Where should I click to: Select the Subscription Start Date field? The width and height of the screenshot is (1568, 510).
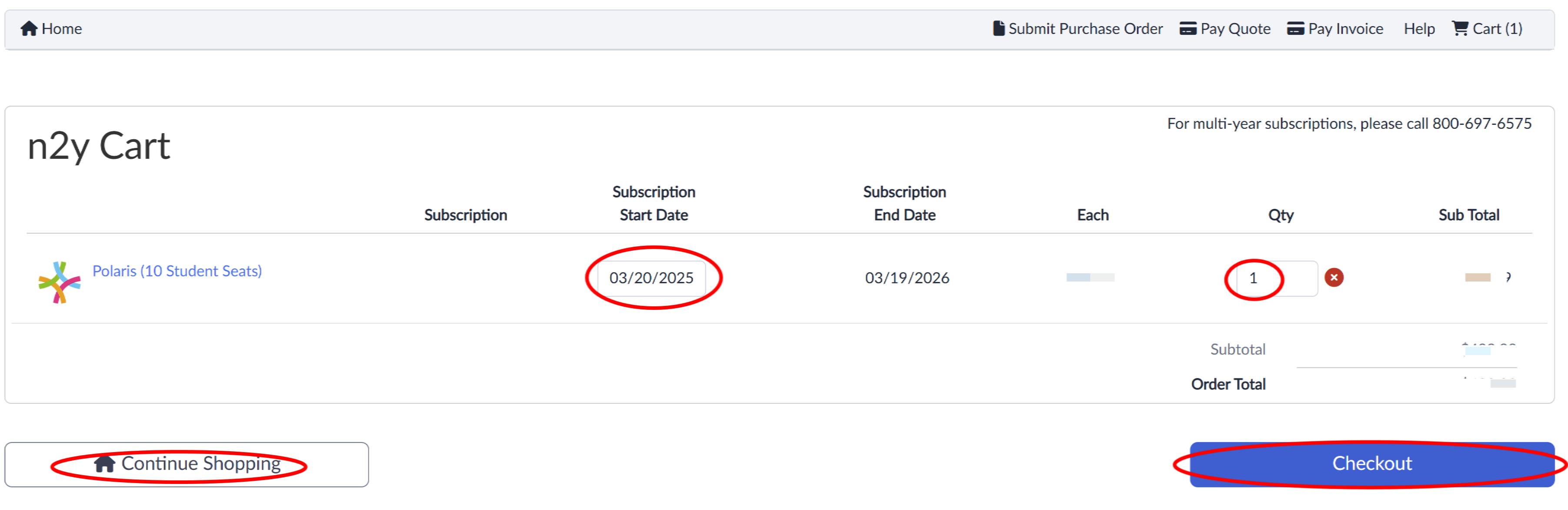pyautogui.click(x=651, y=278)
